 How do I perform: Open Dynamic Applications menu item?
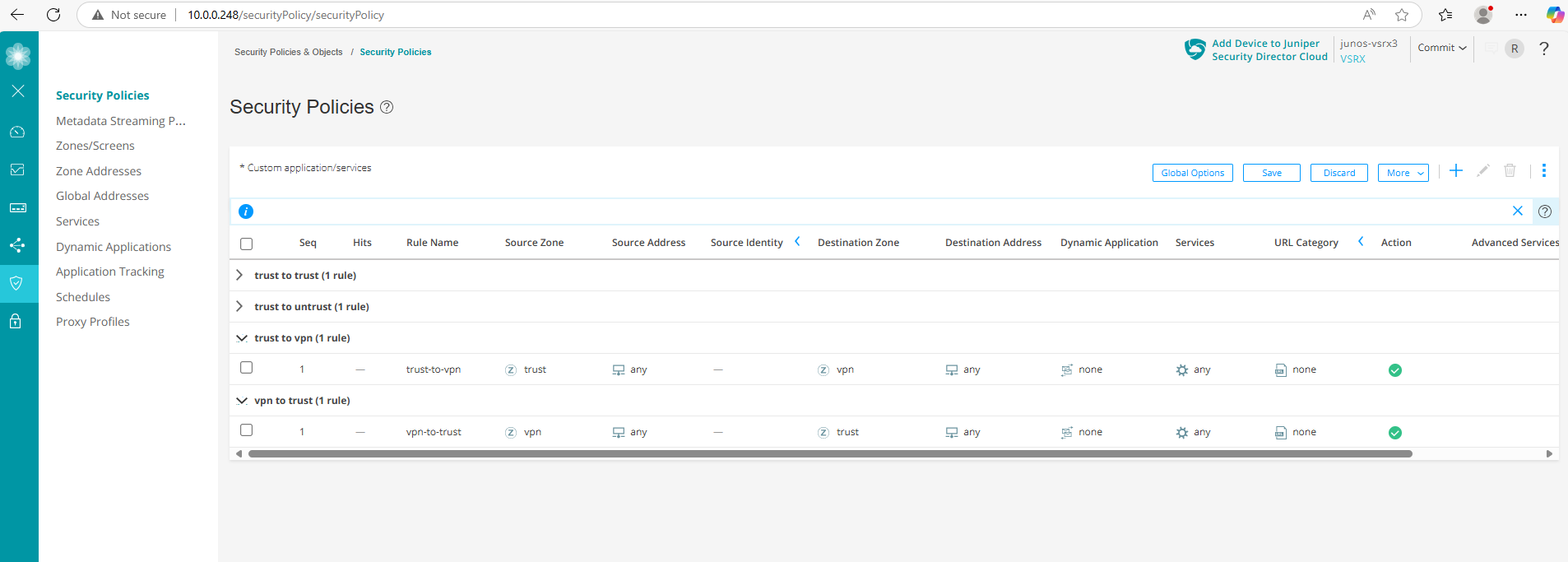(x=114, y=247)
